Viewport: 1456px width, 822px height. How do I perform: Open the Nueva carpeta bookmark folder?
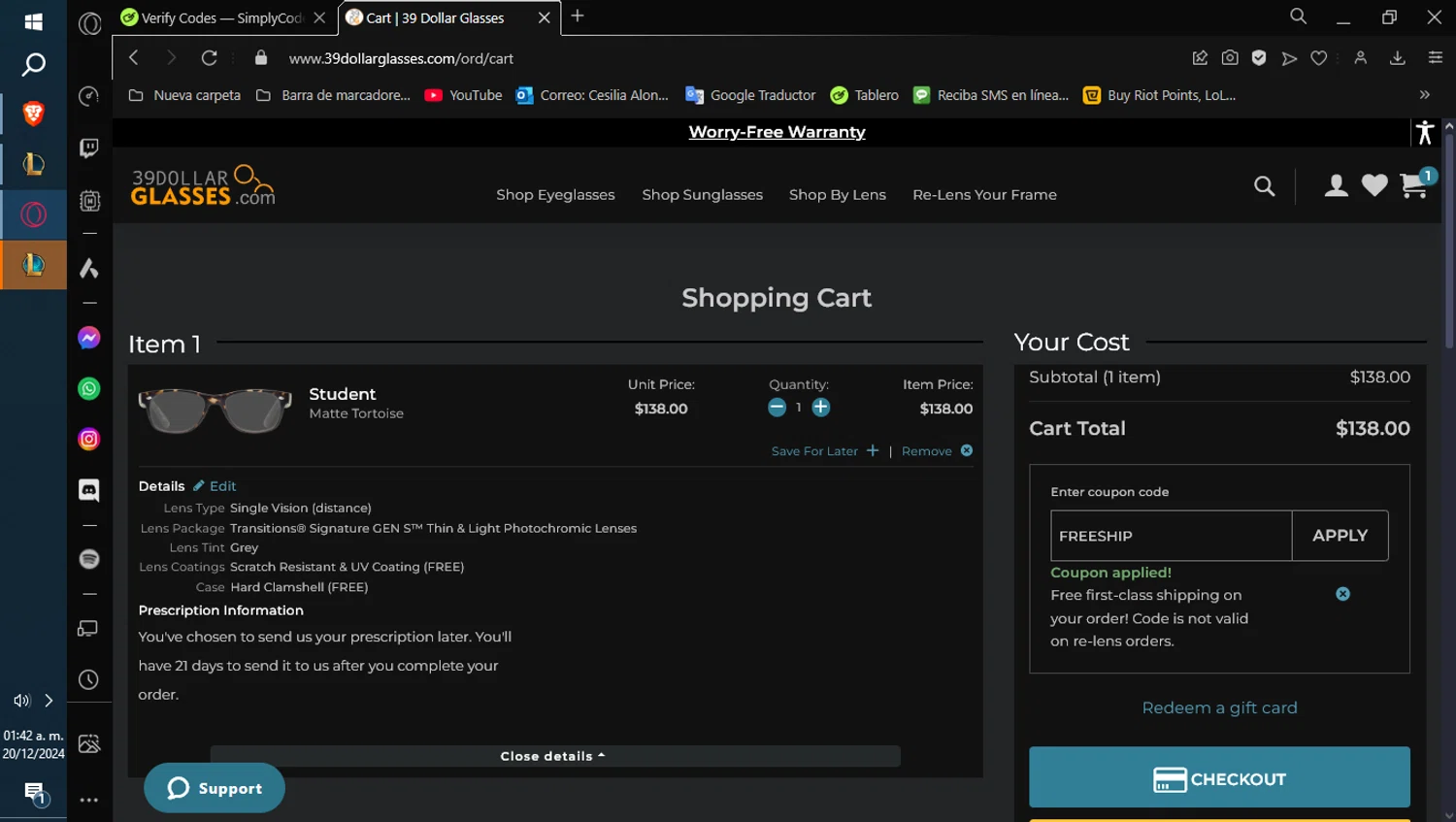[184, 95]
